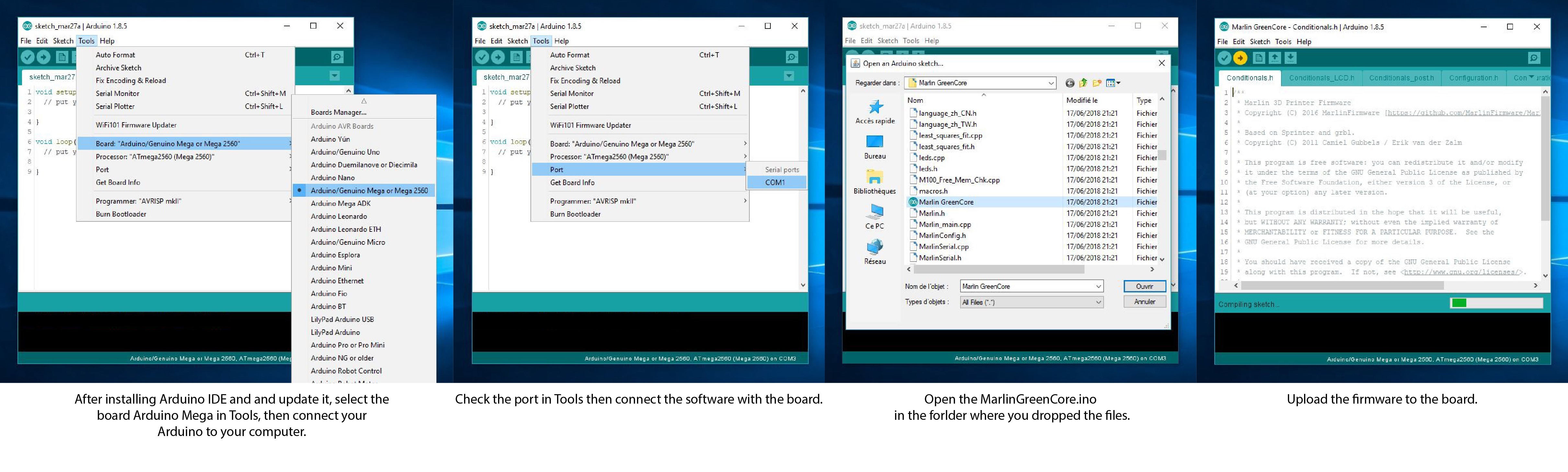Expand the Nom de l'objet combo box
The height and width of the screenshot is (472, 1568).
[1098, 286]
